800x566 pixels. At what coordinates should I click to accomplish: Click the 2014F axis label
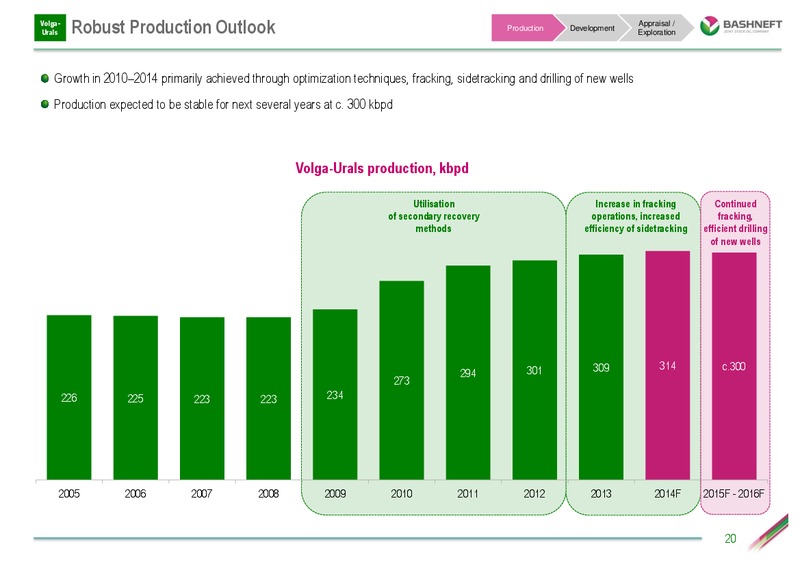667,494
